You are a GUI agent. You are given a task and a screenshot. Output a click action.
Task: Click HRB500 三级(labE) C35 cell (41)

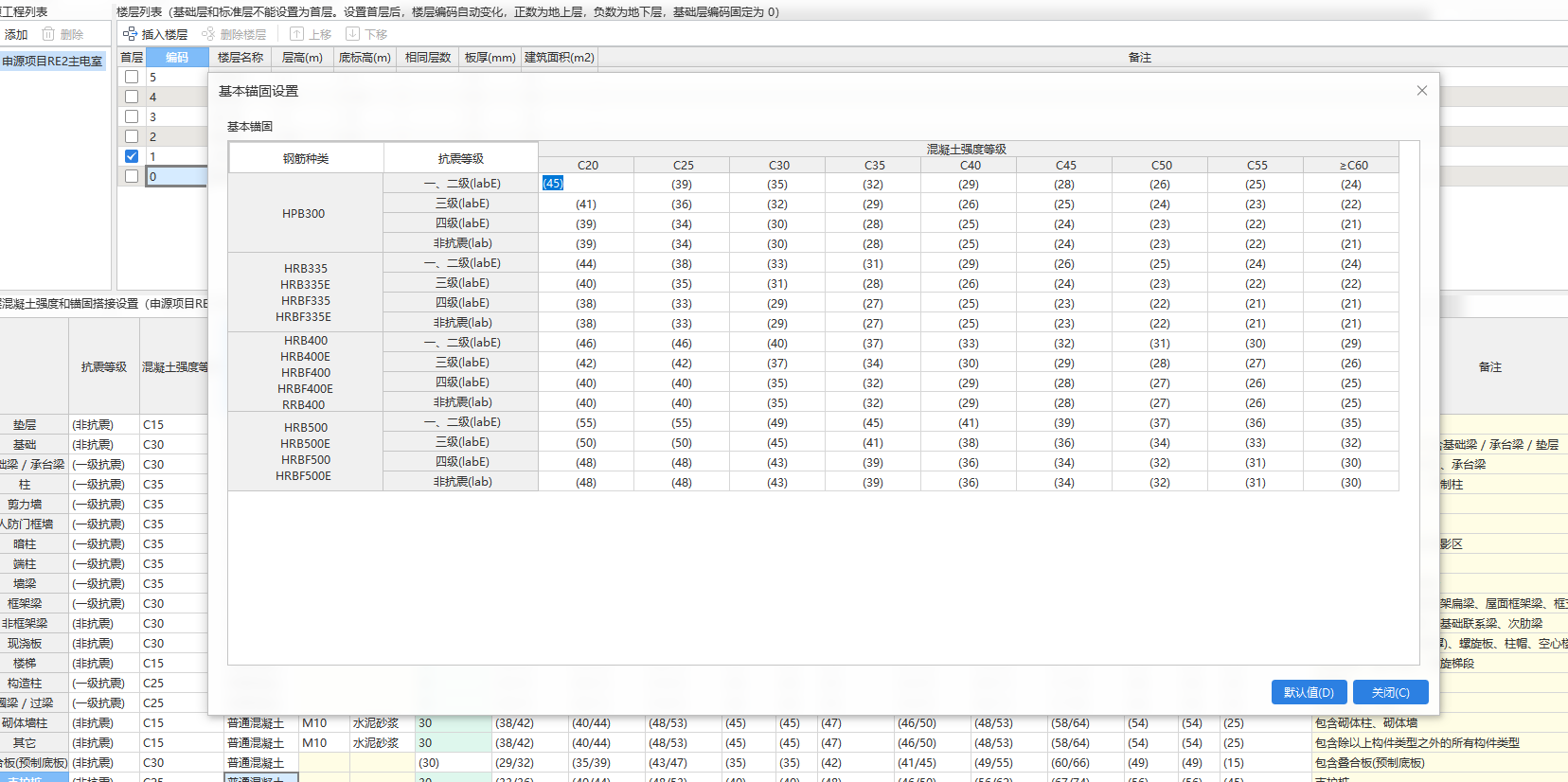[873, 442]
